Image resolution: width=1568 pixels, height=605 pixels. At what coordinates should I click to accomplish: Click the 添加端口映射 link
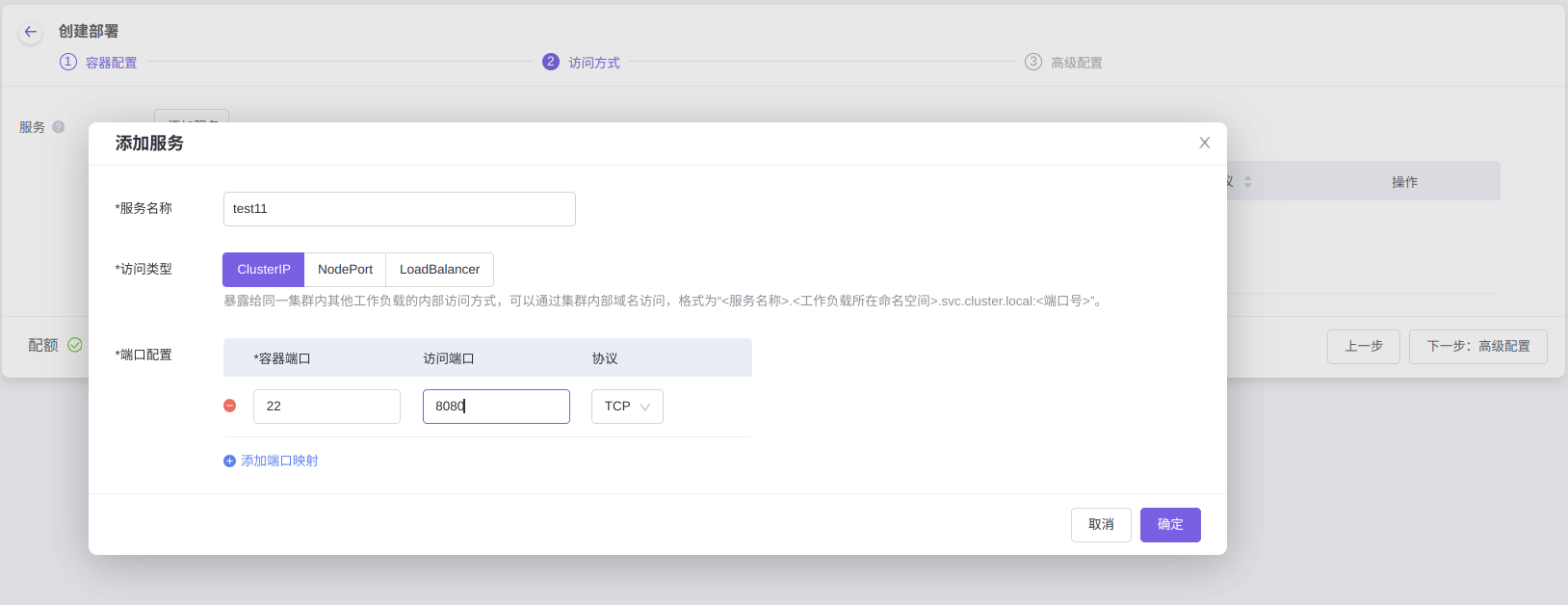pos(279,461)
